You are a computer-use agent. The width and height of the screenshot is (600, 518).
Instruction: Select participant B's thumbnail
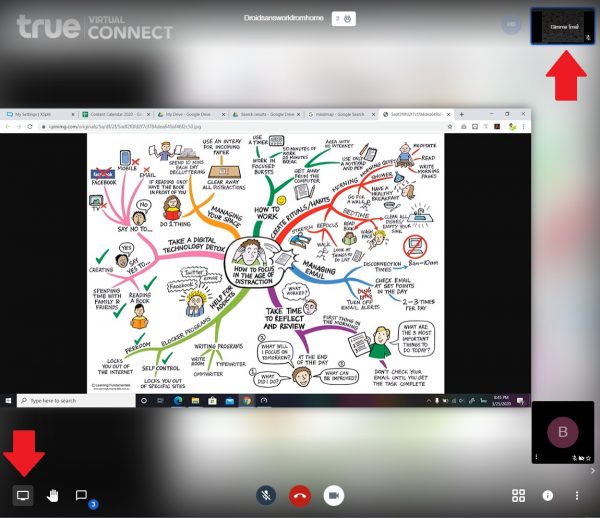click(x=562, y=432)
